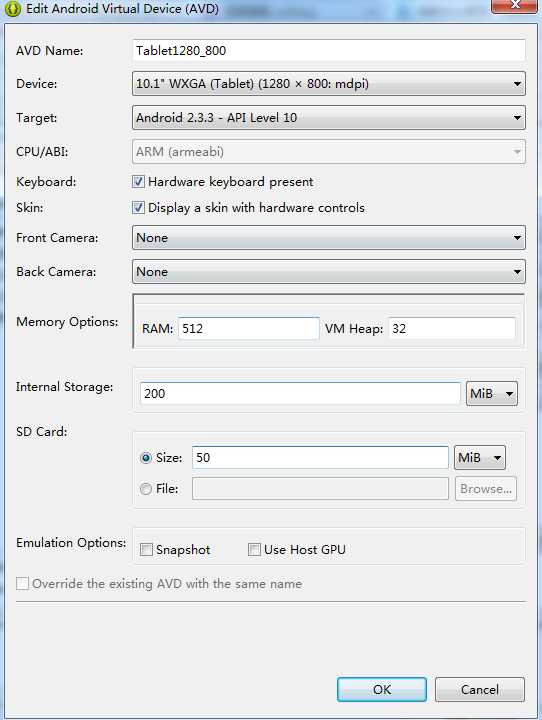The height and width of the screenshot is (720, 542).
Task: Edit the AVD Name text field
Action: [328, 51]
